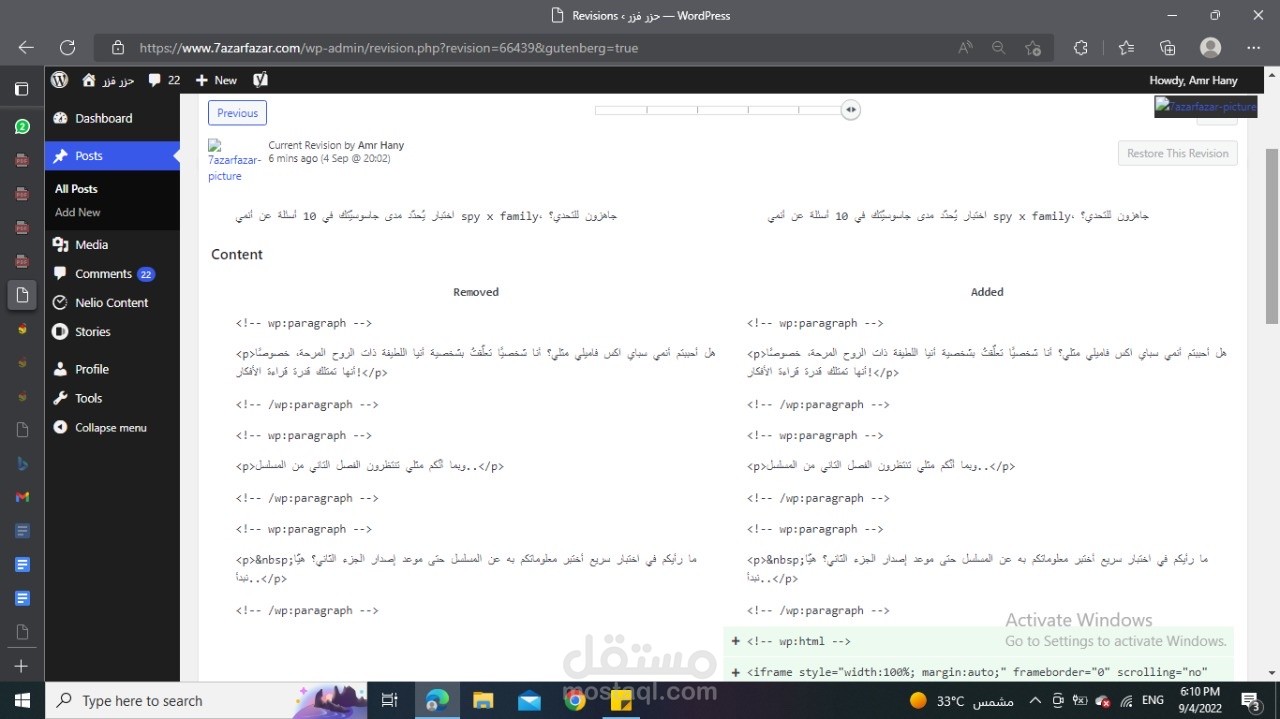Open the Posts menu
Viewport: 1280px width, 719px height.
click(x=112, y=155)
